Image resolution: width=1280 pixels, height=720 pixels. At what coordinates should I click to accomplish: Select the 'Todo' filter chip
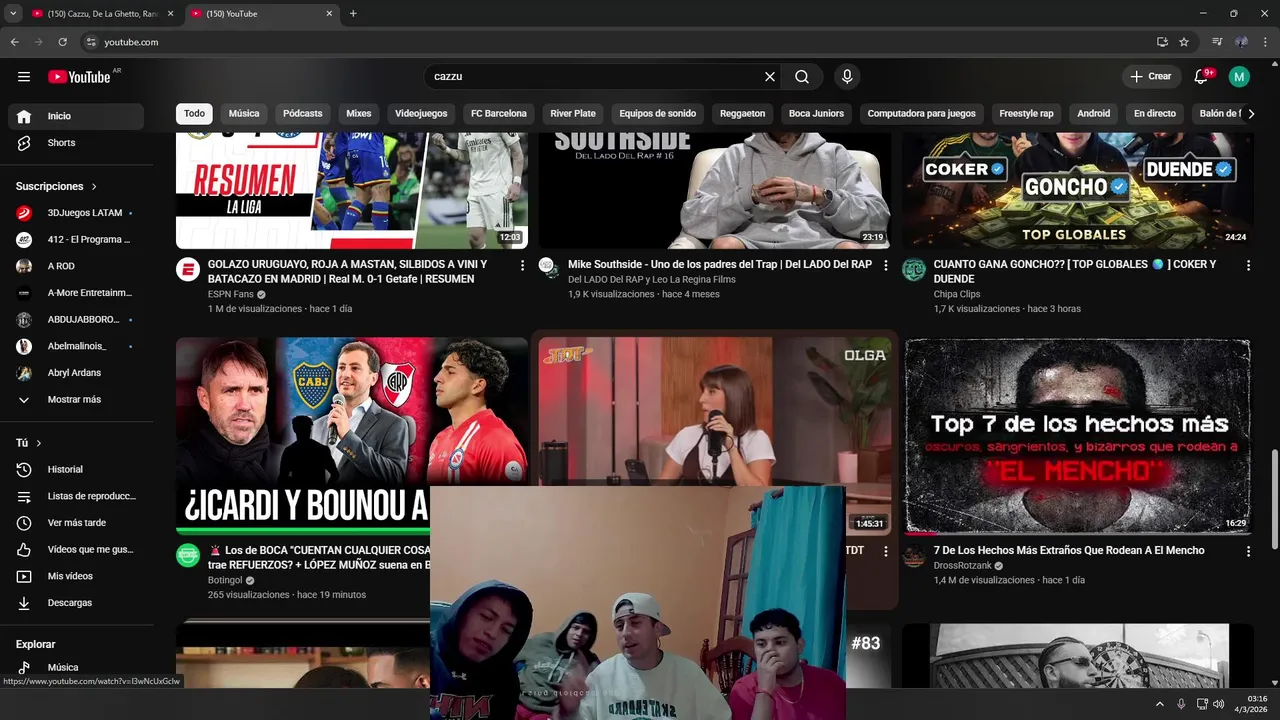point(194,113)
